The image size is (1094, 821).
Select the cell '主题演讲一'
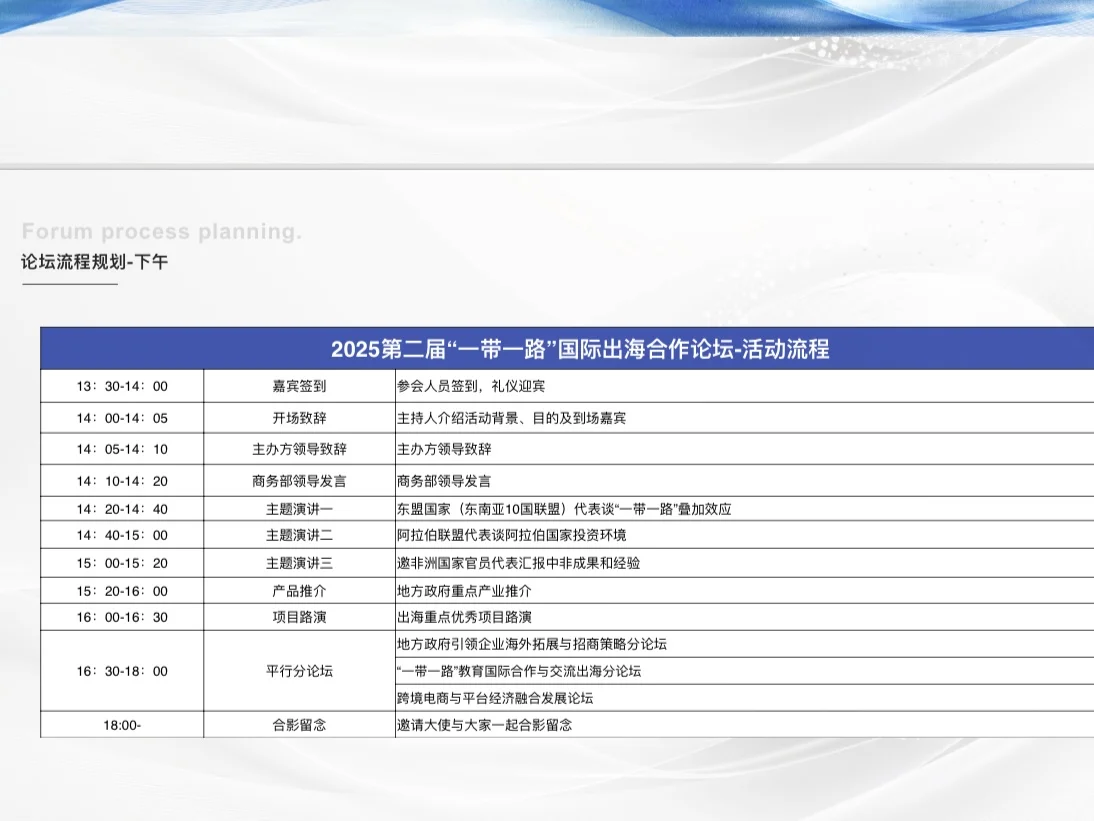[x=299, y=509]
